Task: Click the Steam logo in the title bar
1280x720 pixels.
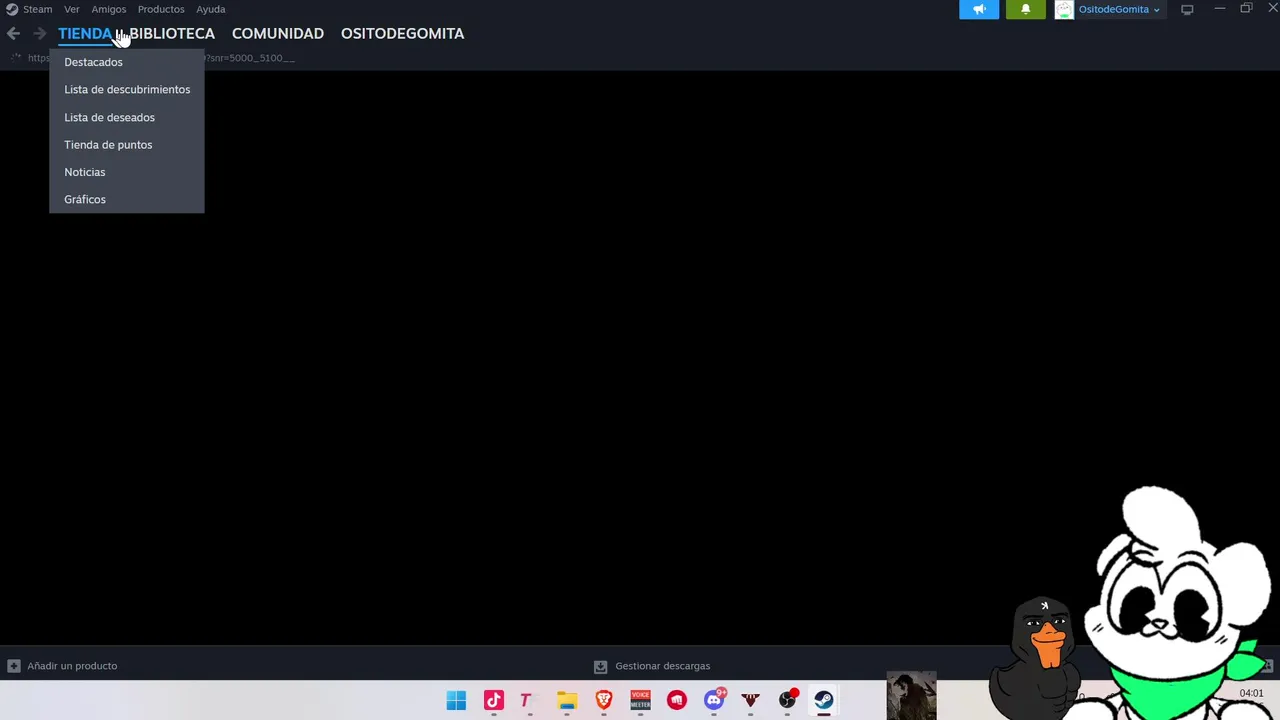Action: [x=12, y=9]
